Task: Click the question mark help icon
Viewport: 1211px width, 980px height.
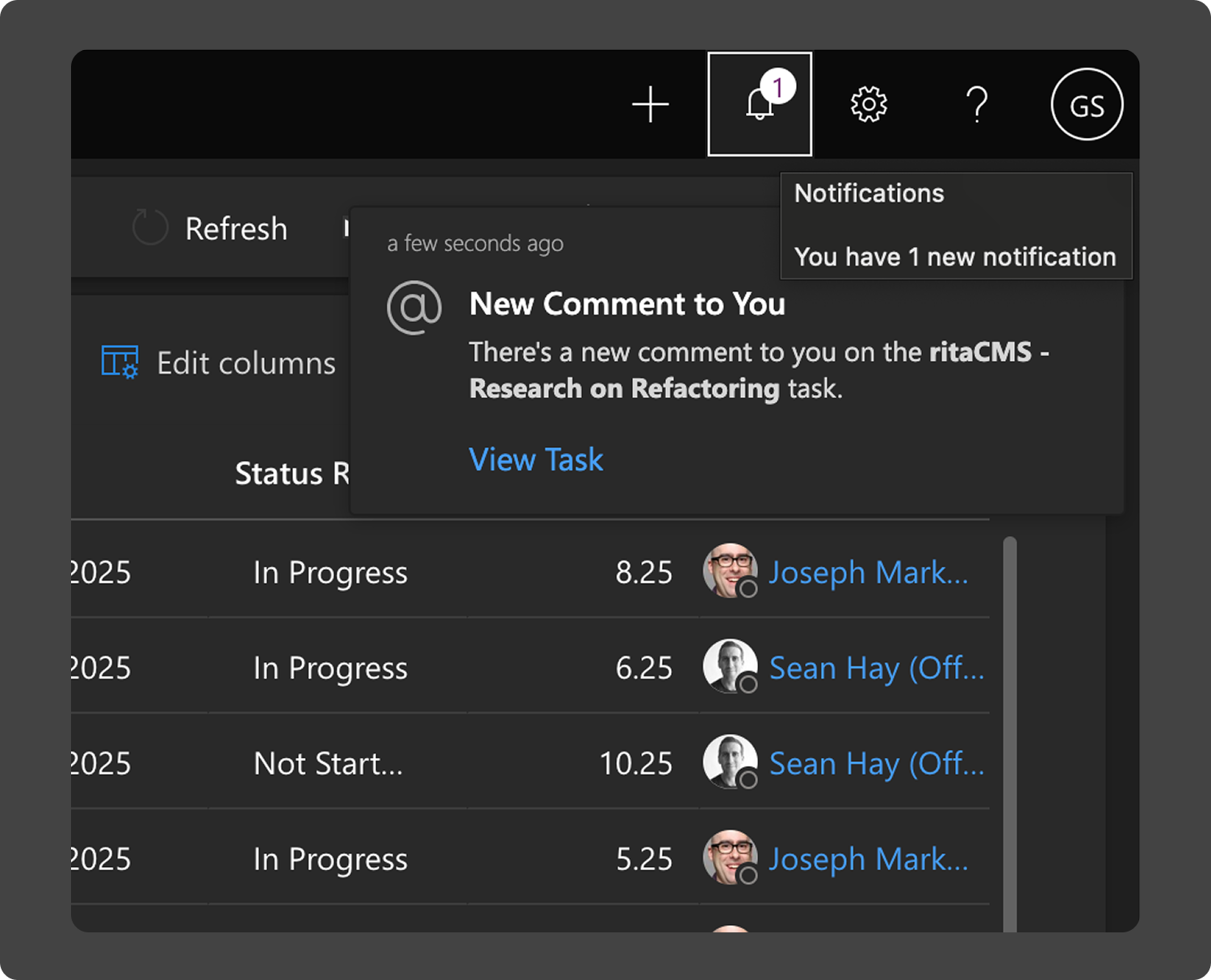Action: tap(977, 105)
